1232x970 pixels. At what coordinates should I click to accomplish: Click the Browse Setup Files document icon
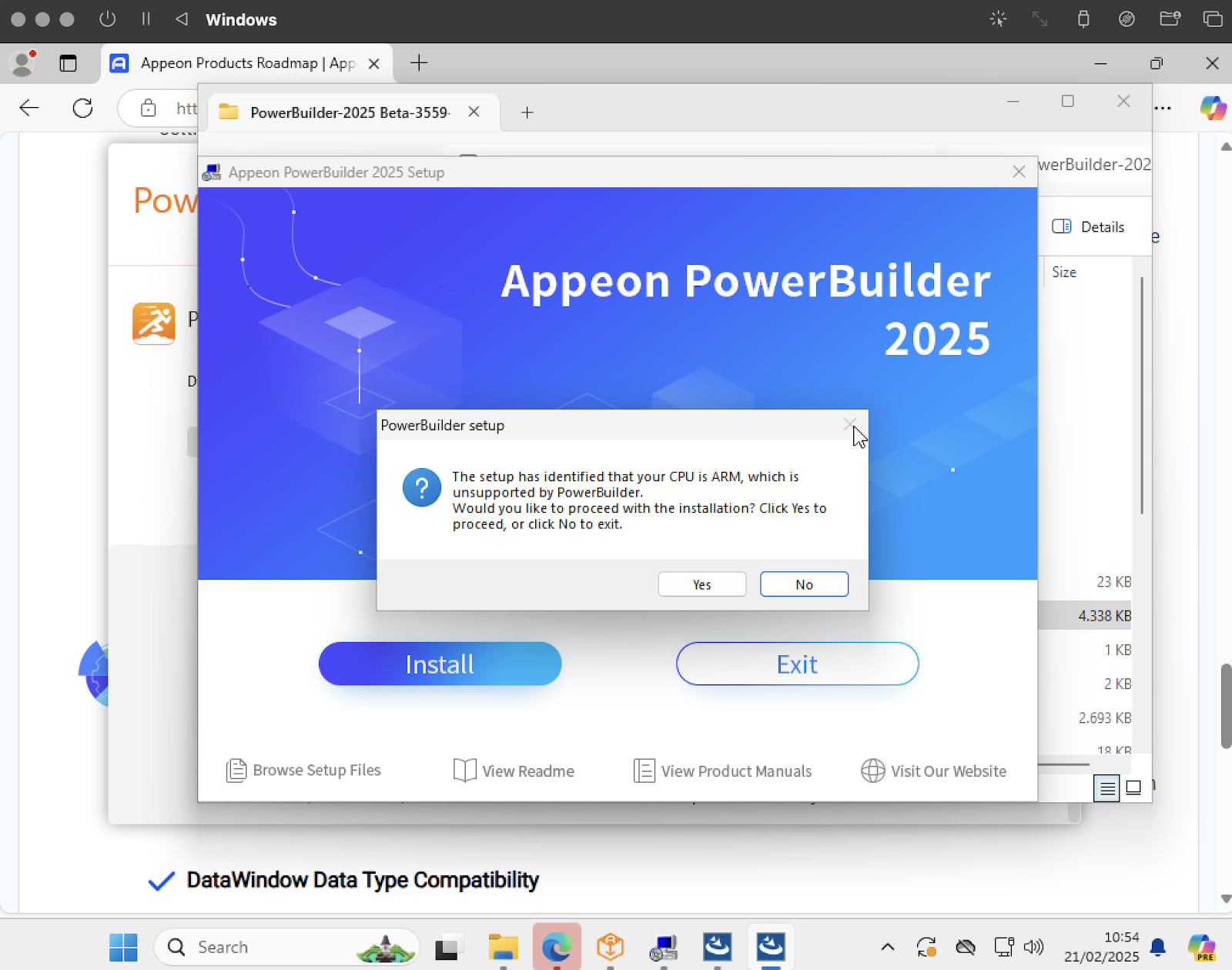tap(236, 770)
